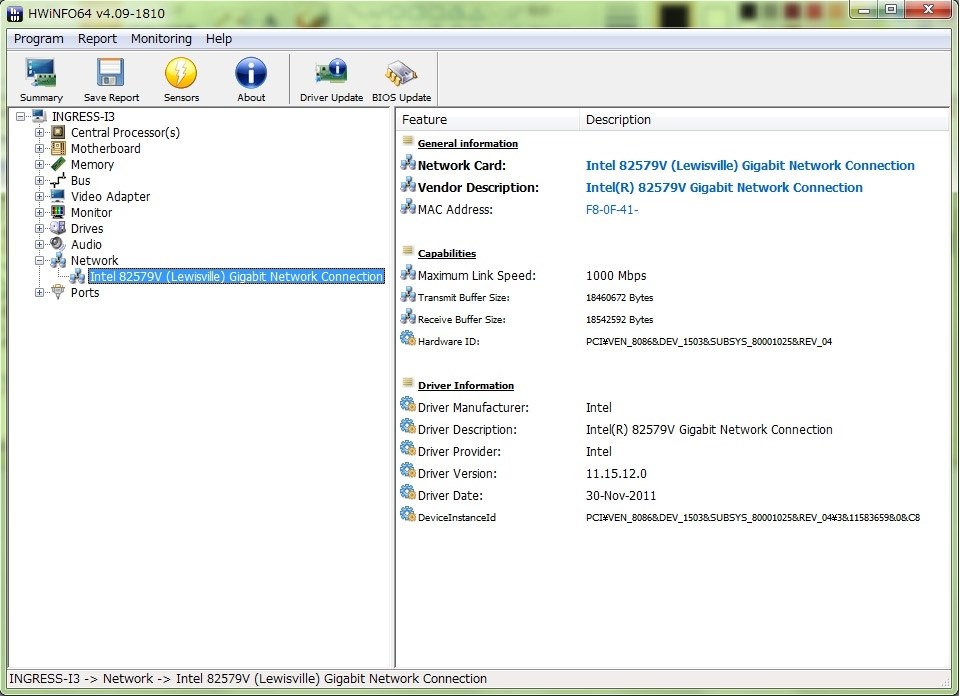Close the HWiNFO64 window
The height and width of the screenshot is (696, 960).
(x=928, y=10)
